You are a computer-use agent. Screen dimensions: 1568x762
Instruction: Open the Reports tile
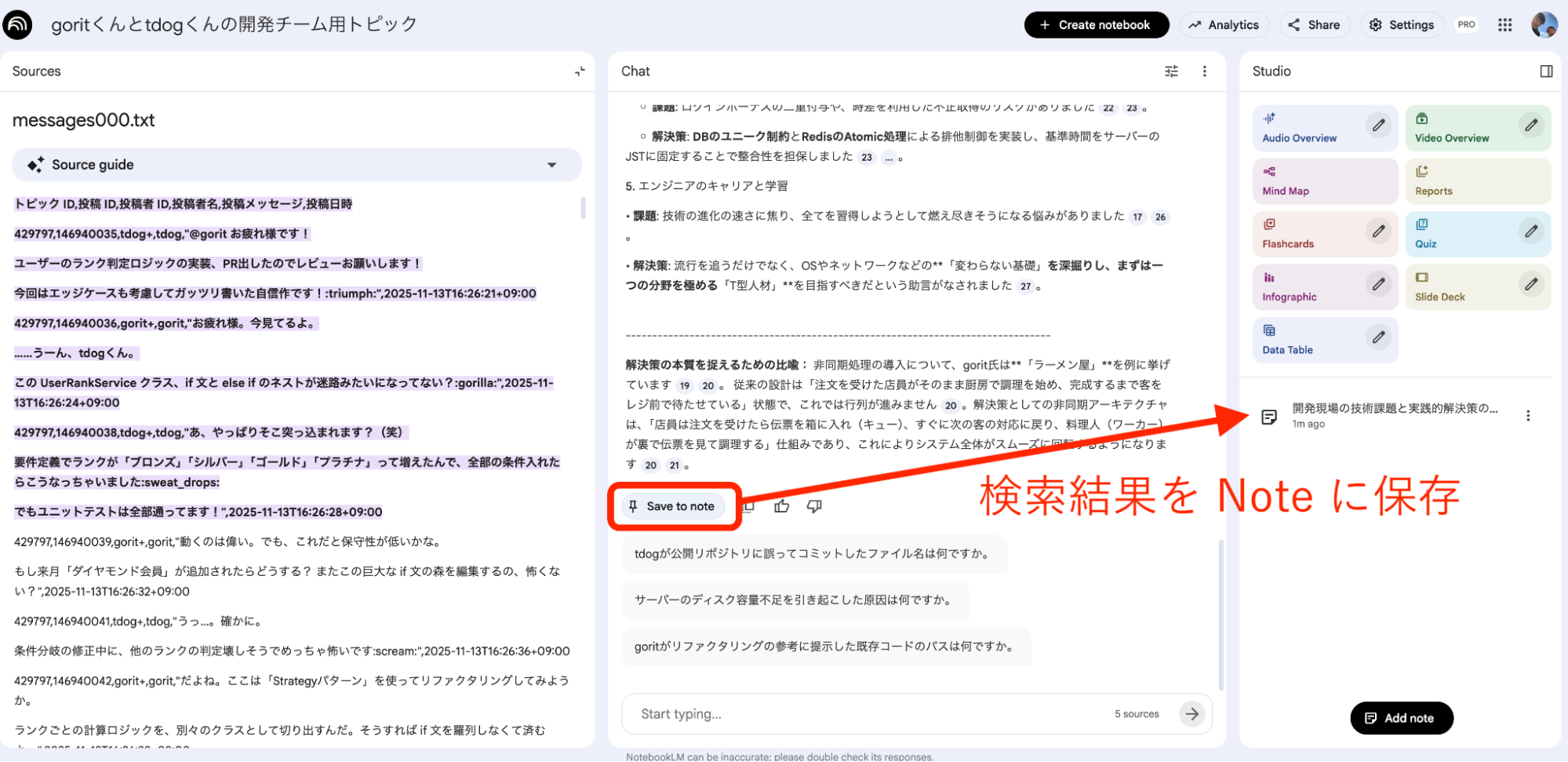(x=1477, y=181)
